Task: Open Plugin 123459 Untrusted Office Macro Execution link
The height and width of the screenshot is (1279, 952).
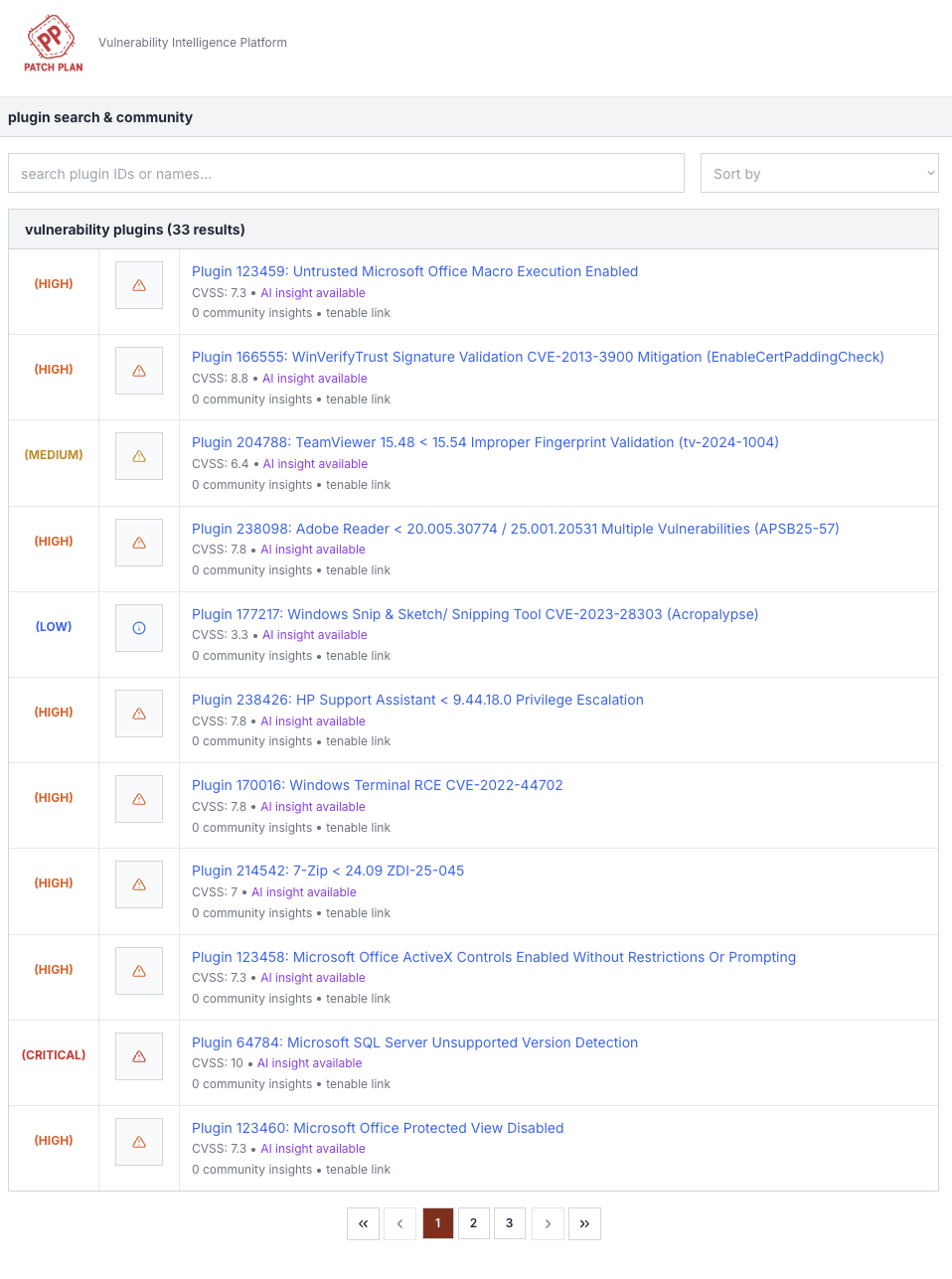Action: coord(414,271)
